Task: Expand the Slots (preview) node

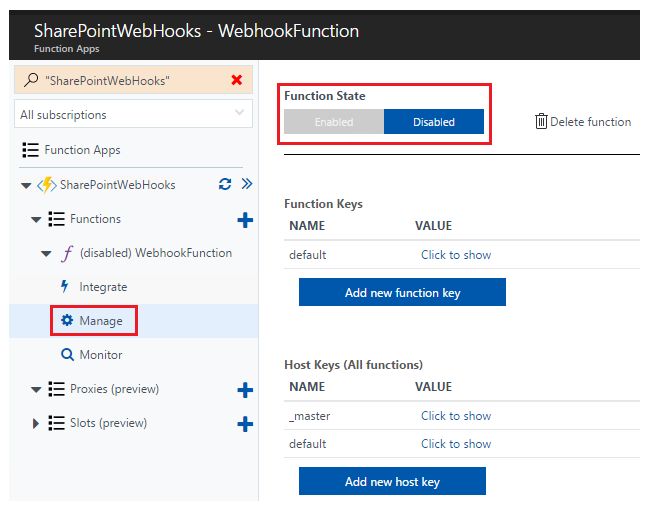Action: point(36,424)
